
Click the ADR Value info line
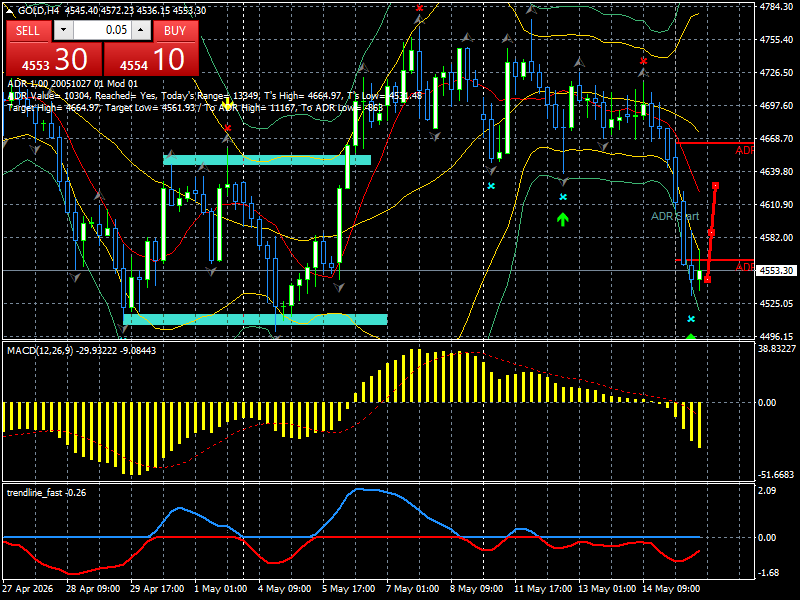point(215,95)
